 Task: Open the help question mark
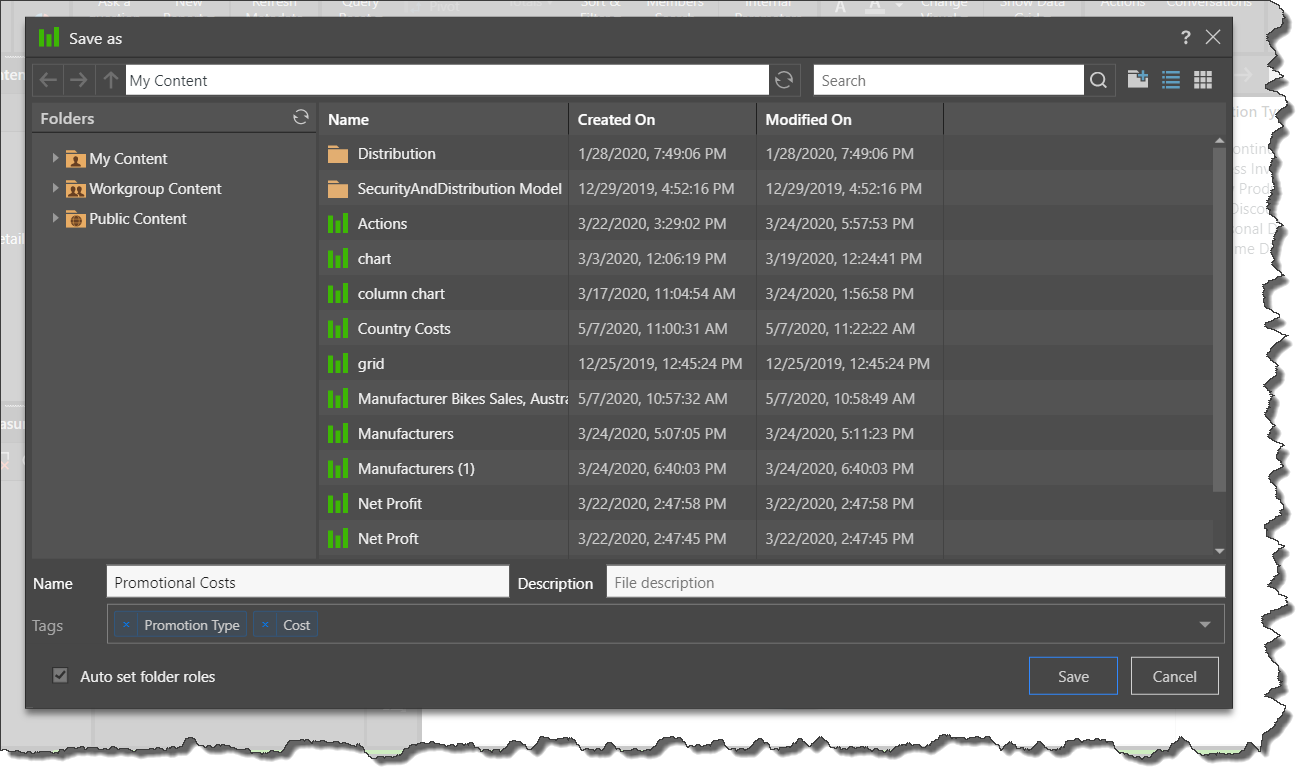coord(1186,38)
